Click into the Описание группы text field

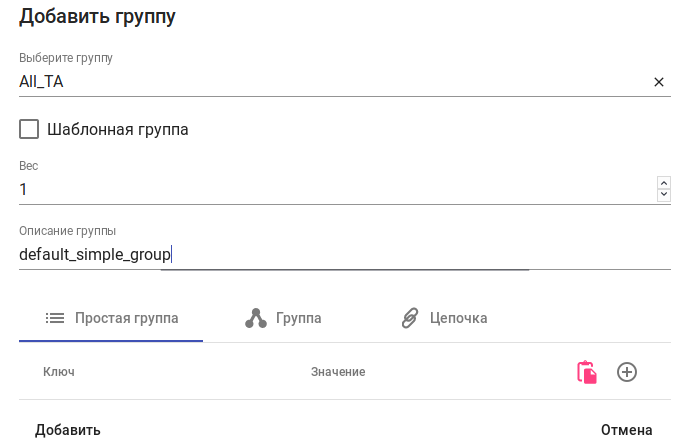coord(330,255)
